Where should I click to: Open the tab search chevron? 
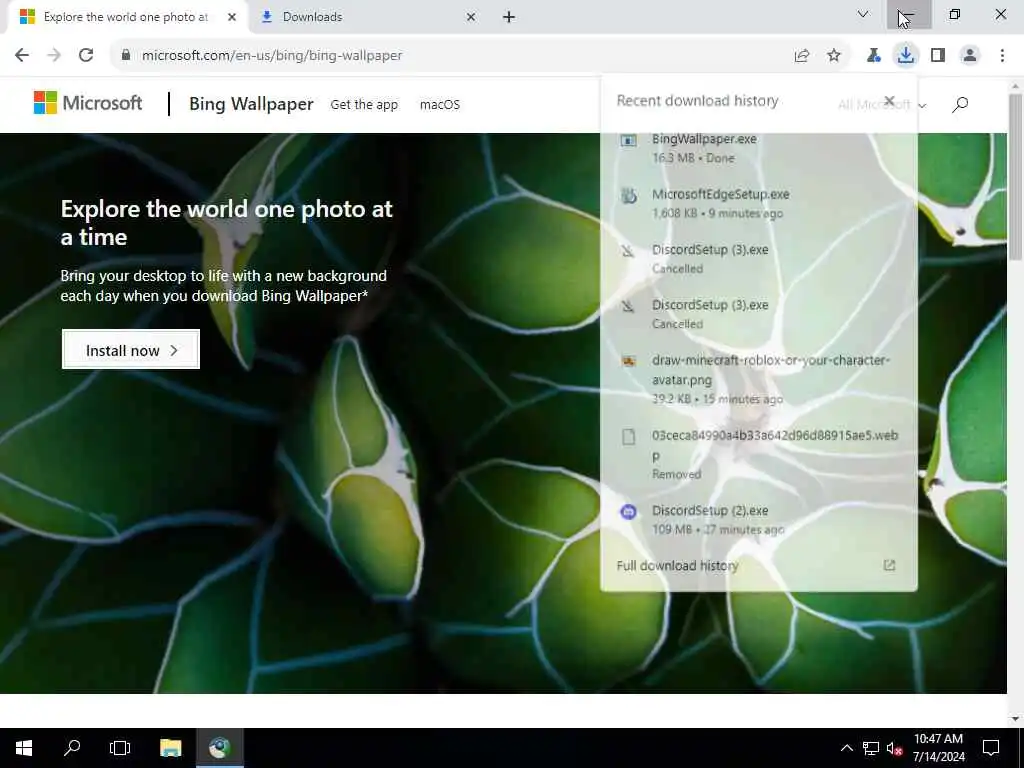863,14
